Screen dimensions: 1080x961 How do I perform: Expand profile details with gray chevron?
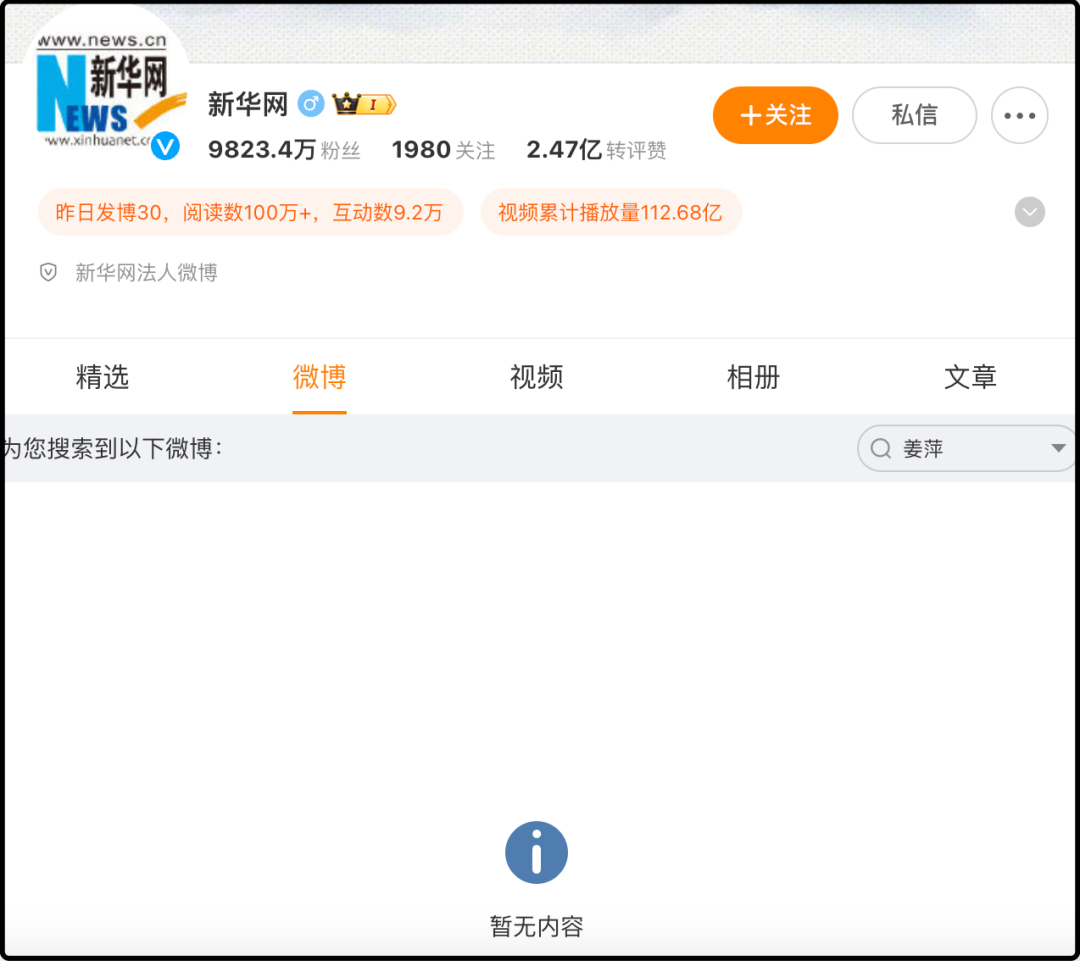[x=1029, y=212]
